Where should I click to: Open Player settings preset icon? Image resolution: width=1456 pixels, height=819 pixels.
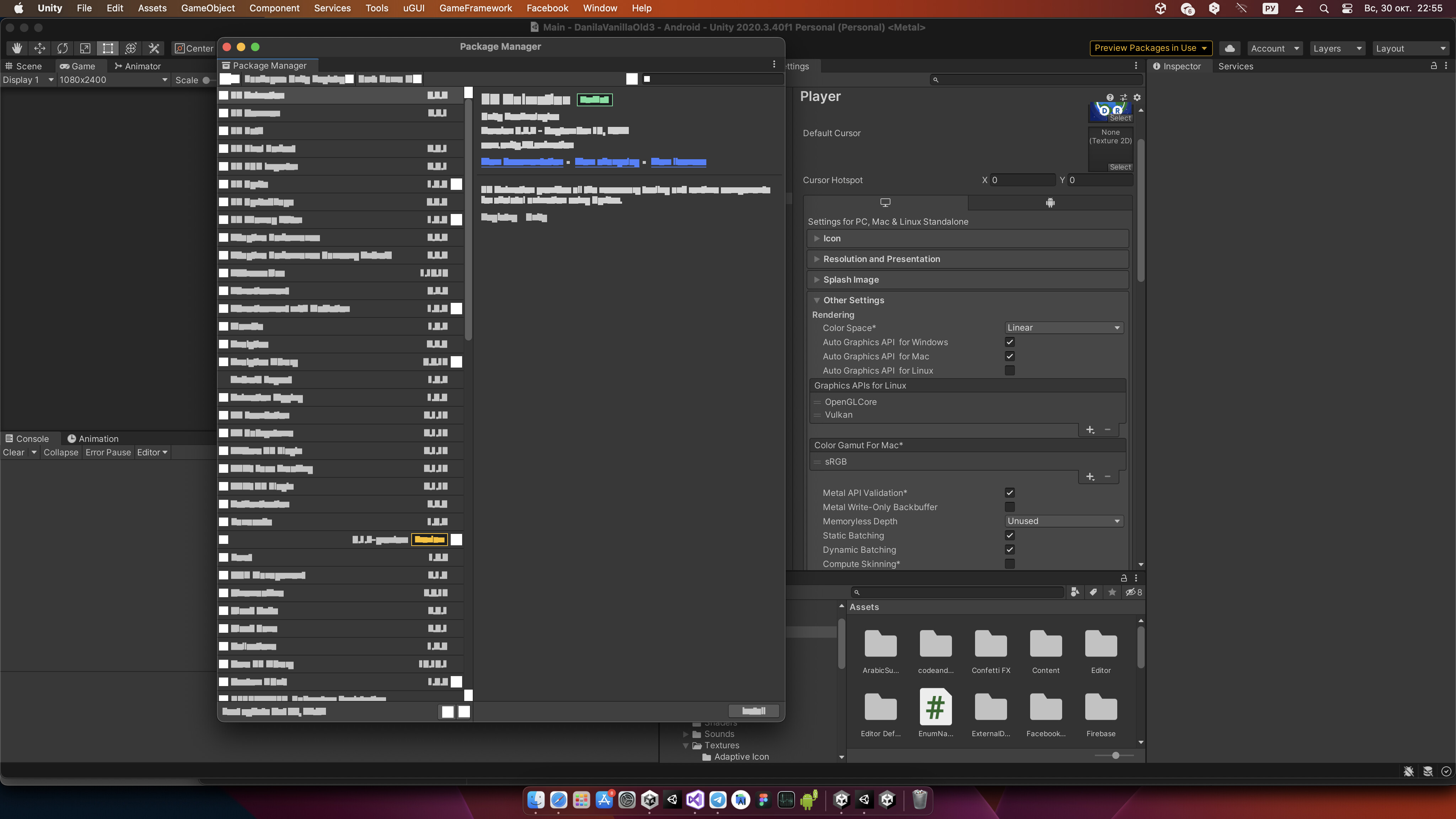(1124, 97)
